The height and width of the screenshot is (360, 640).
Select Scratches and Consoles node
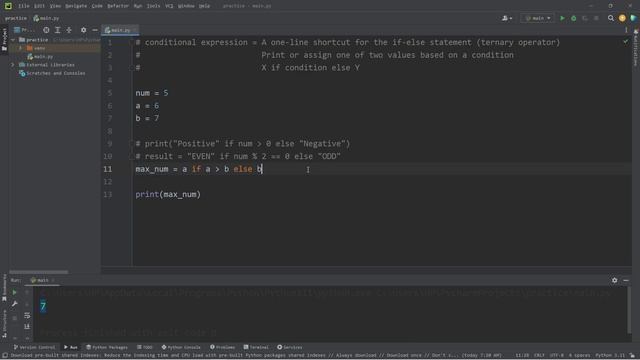(52, 73)
